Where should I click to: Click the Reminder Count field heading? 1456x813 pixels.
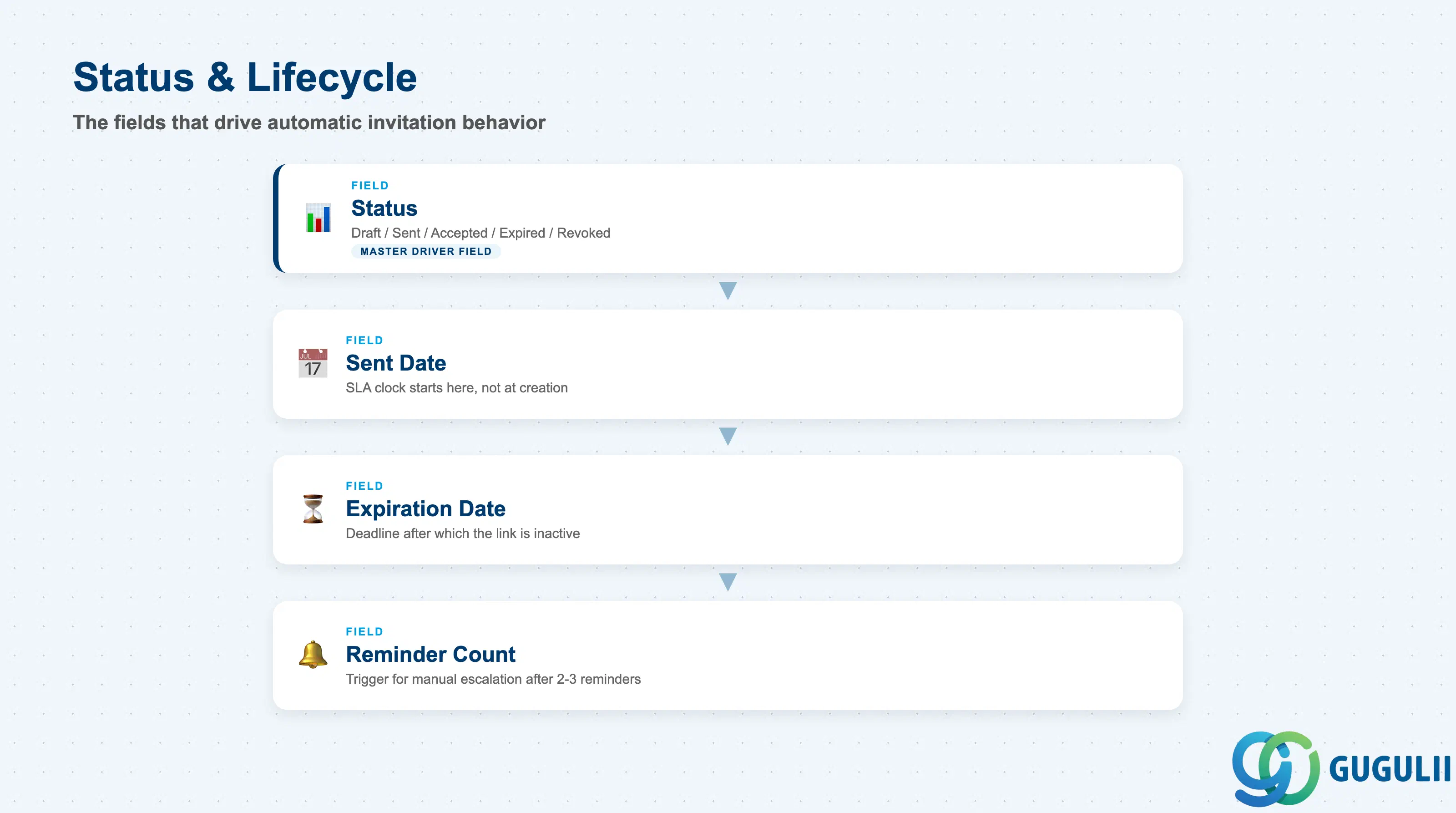[x=431, y=654]
